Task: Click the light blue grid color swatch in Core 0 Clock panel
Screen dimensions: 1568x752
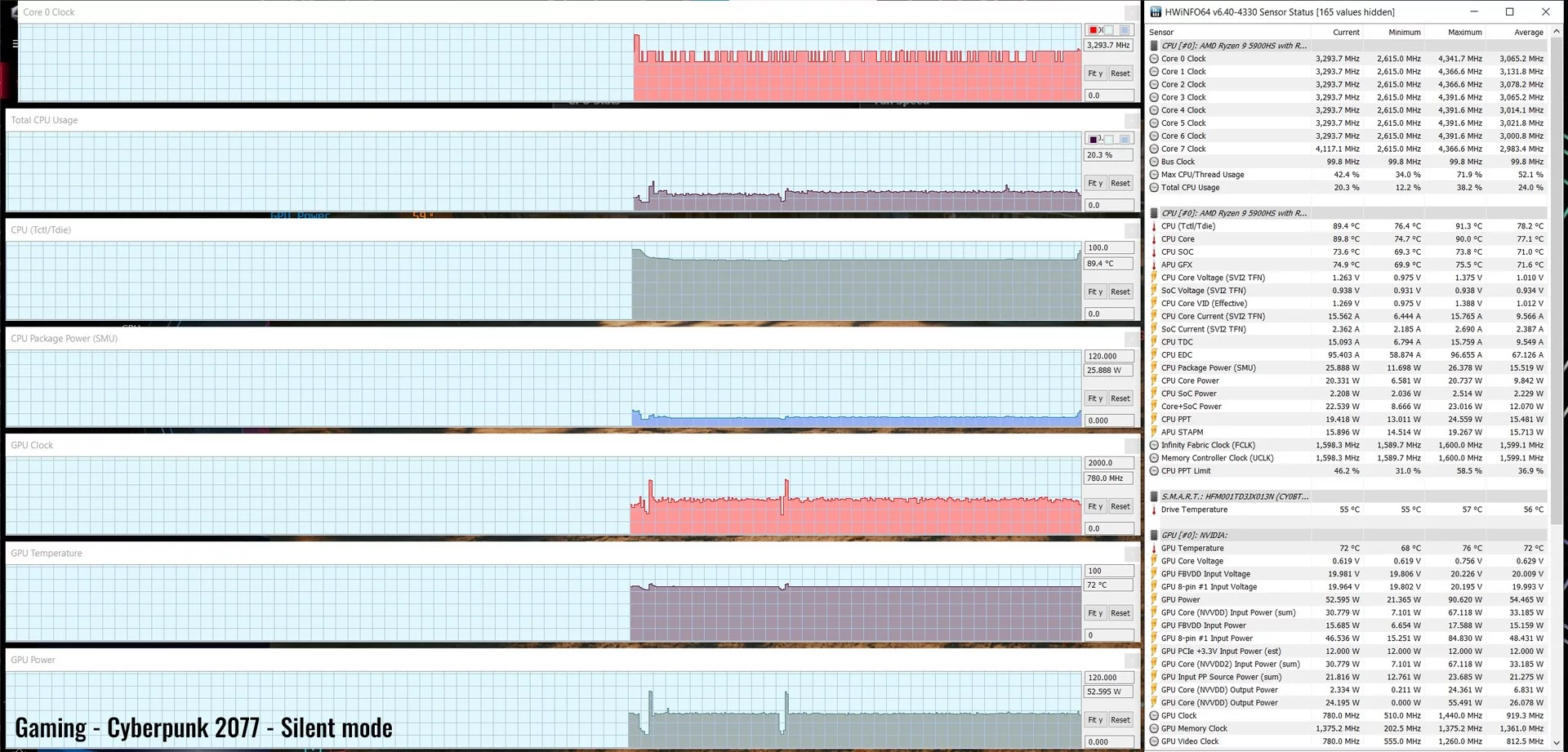Action: (1125, 30)
